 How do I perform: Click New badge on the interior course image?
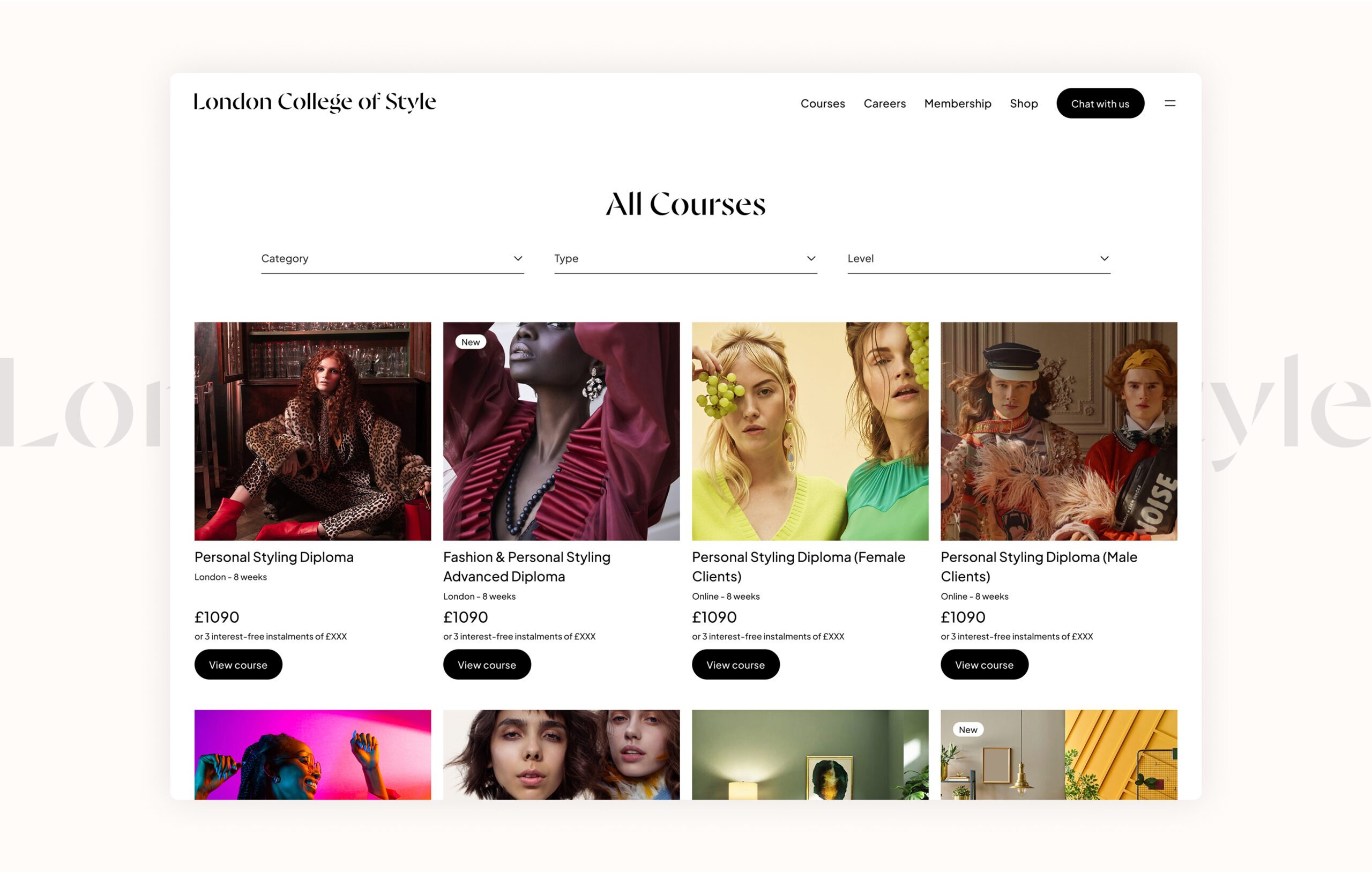pyautogui.click(x=968, y=729)
